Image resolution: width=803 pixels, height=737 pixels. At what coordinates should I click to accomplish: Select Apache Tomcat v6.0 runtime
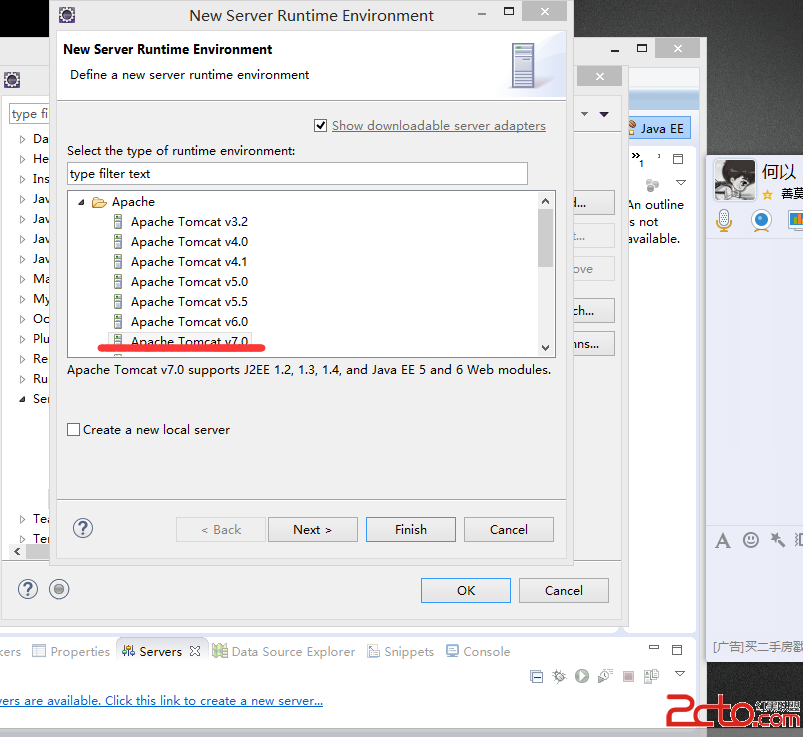189,322
